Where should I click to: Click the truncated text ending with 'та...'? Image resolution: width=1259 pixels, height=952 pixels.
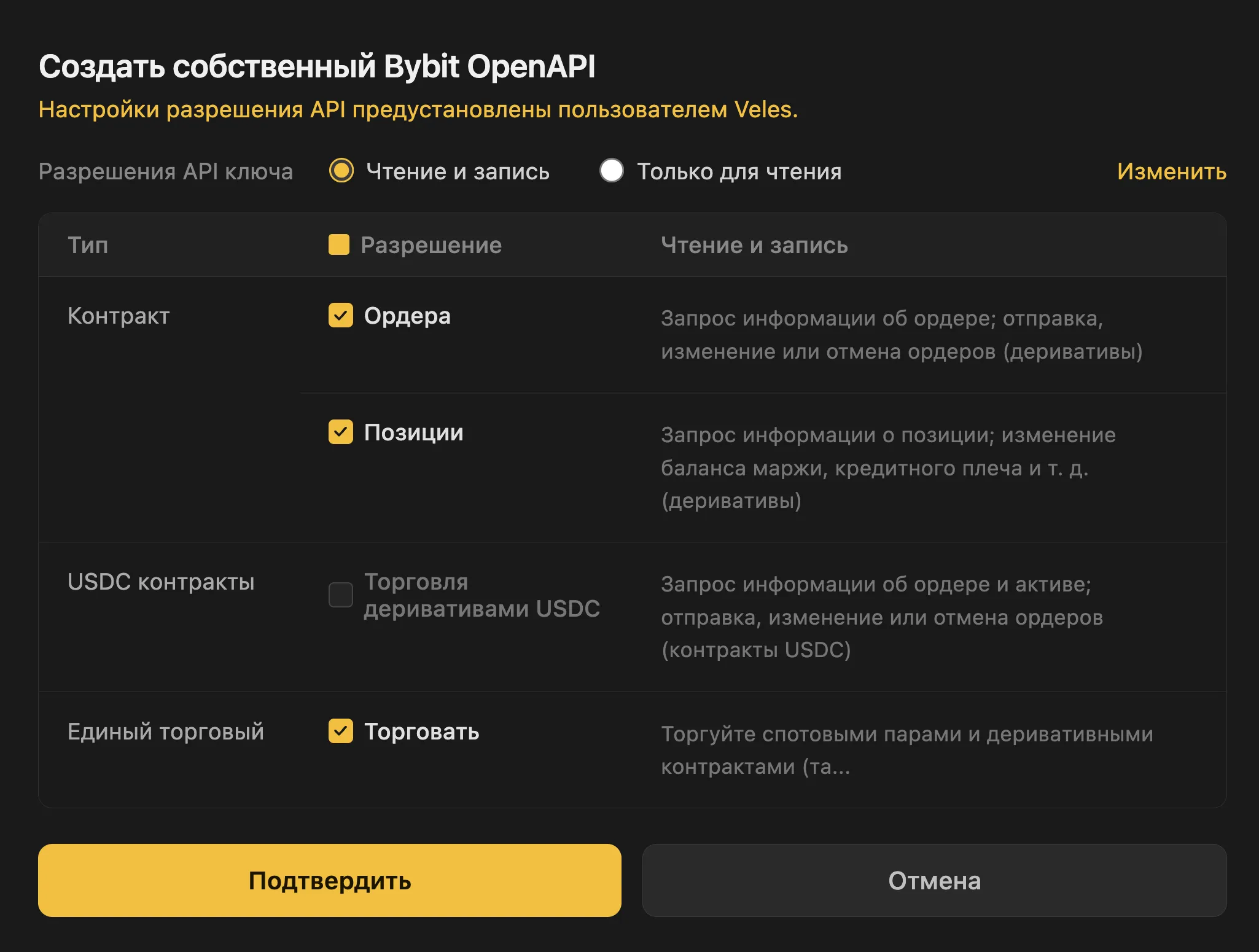(x=757, y=765)
